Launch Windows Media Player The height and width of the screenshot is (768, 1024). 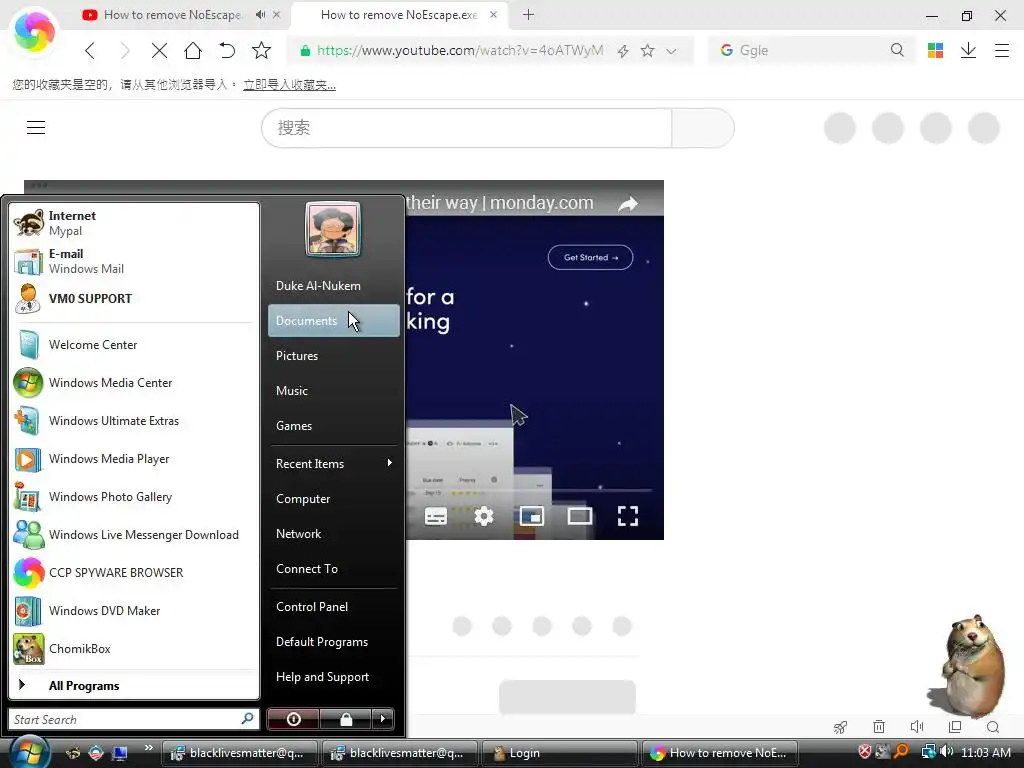[x=133, y=459]
